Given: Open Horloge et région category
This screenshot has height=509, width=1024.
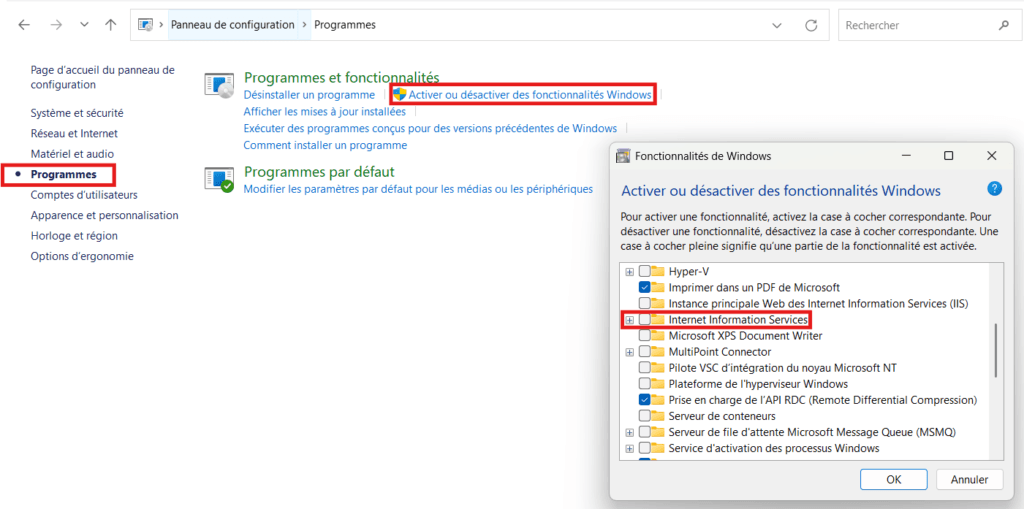Looking at the screenshot, I should 74,235.
